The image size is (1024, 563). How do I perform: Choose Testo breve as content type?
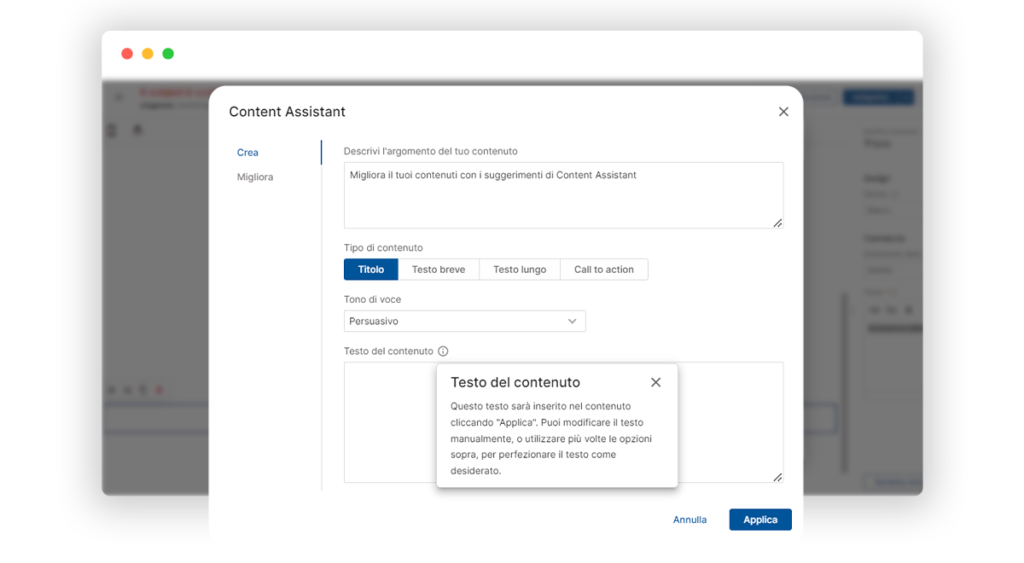pyautogui.click(x=438, y=269)
